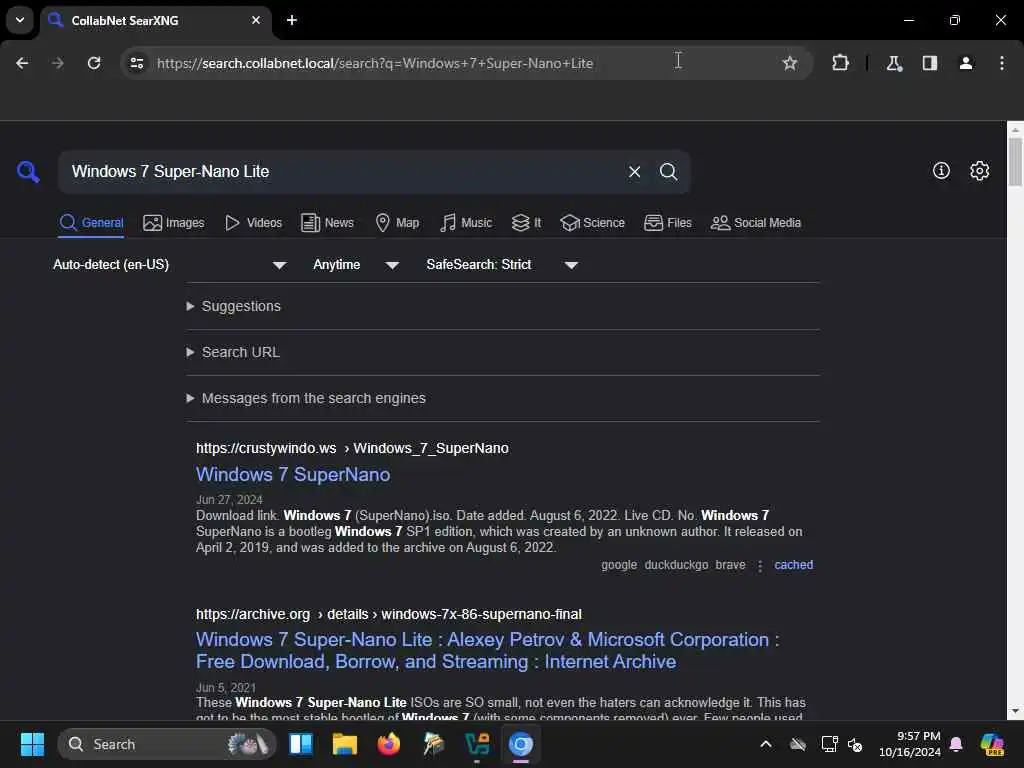This screenshot has height=768, width=1024.
Task: Open archive.org result URL
Action: (x=389, y=614)
